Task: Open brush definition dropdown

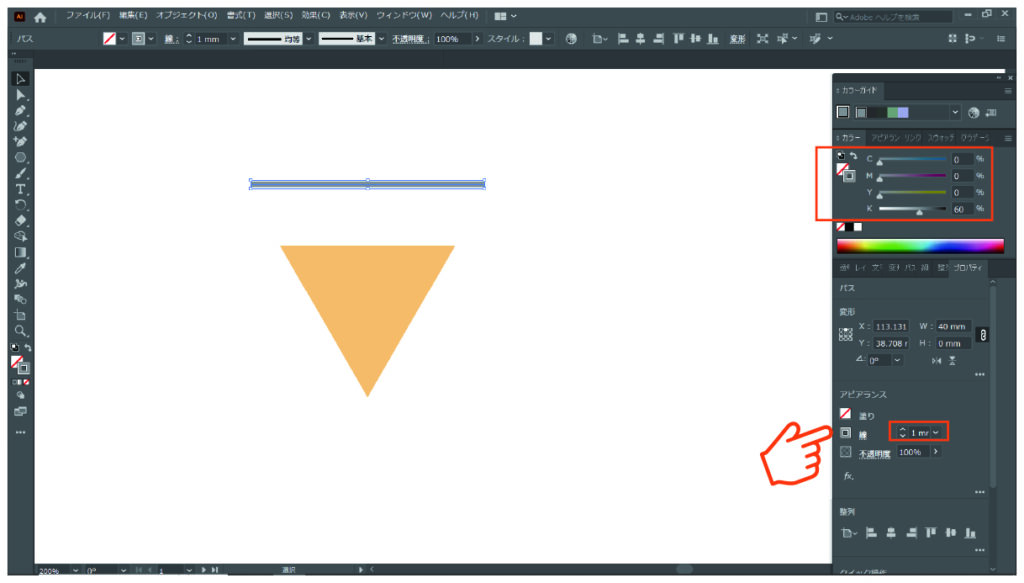Action: [x=381, y=39]
